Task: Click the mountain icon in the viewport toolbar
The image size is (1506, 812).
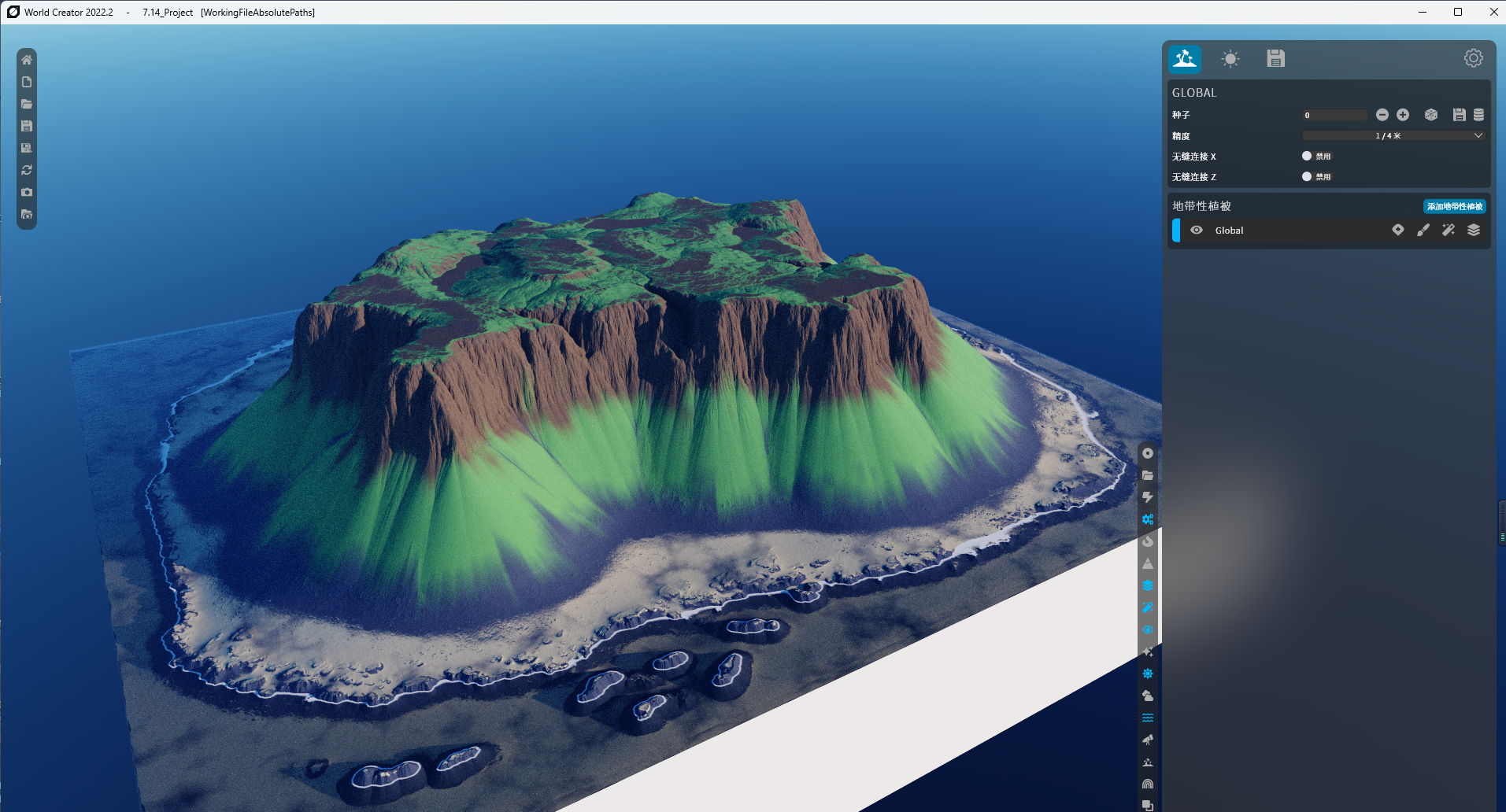Action: 1148,563
